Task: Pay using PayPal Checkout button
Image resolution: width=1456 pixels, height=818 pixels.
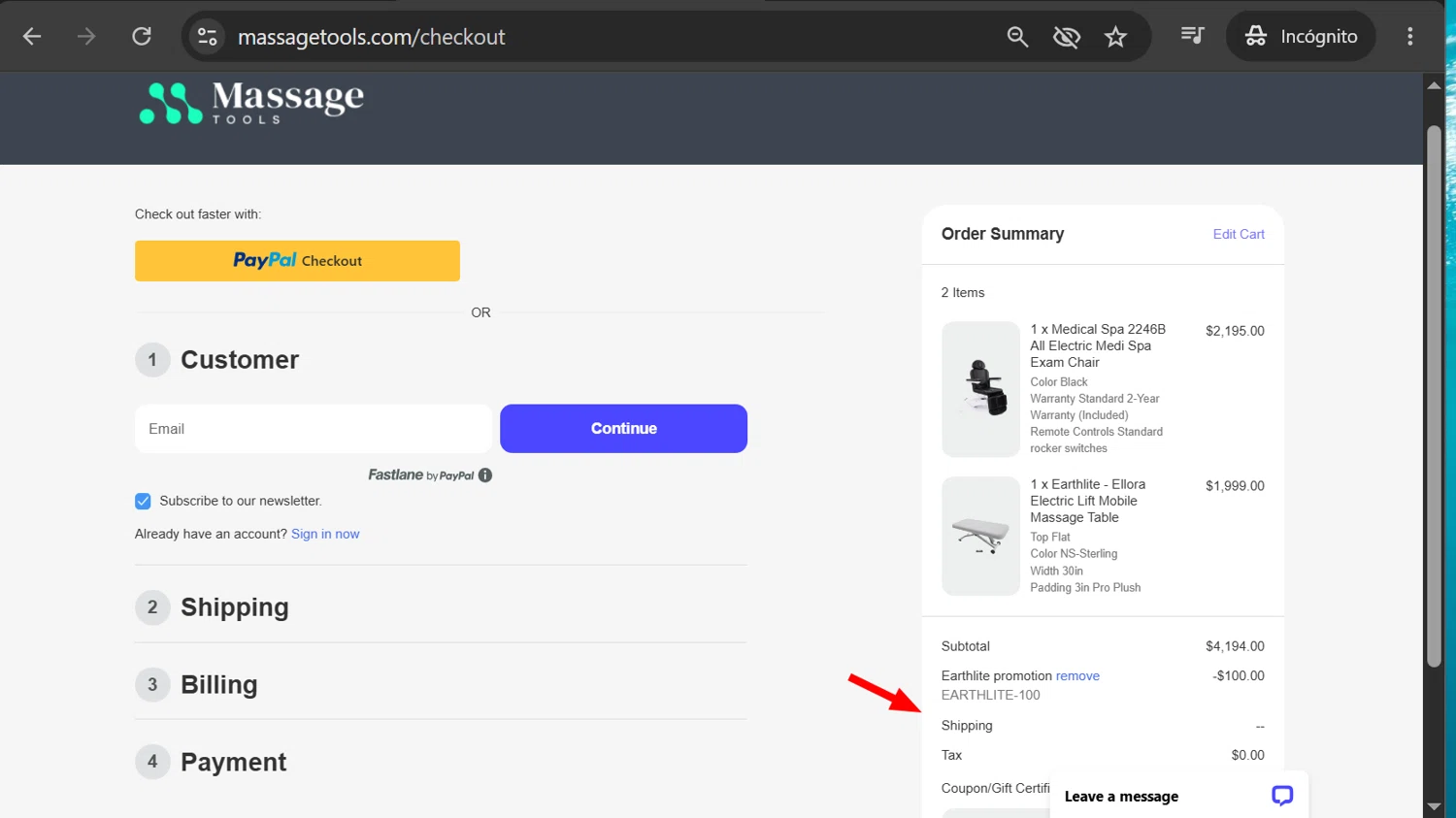Action: tap(297, 261)
